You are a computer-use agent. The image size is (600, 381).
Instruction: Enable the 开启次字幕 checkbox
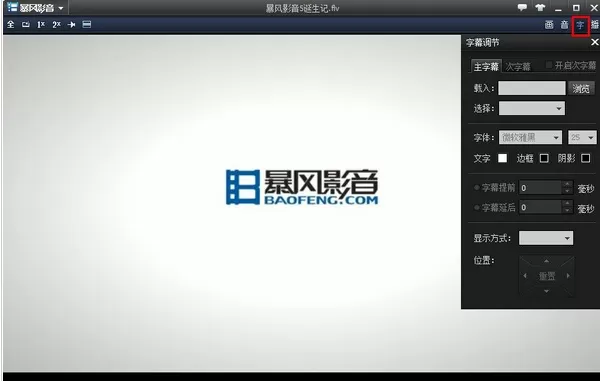548,65
